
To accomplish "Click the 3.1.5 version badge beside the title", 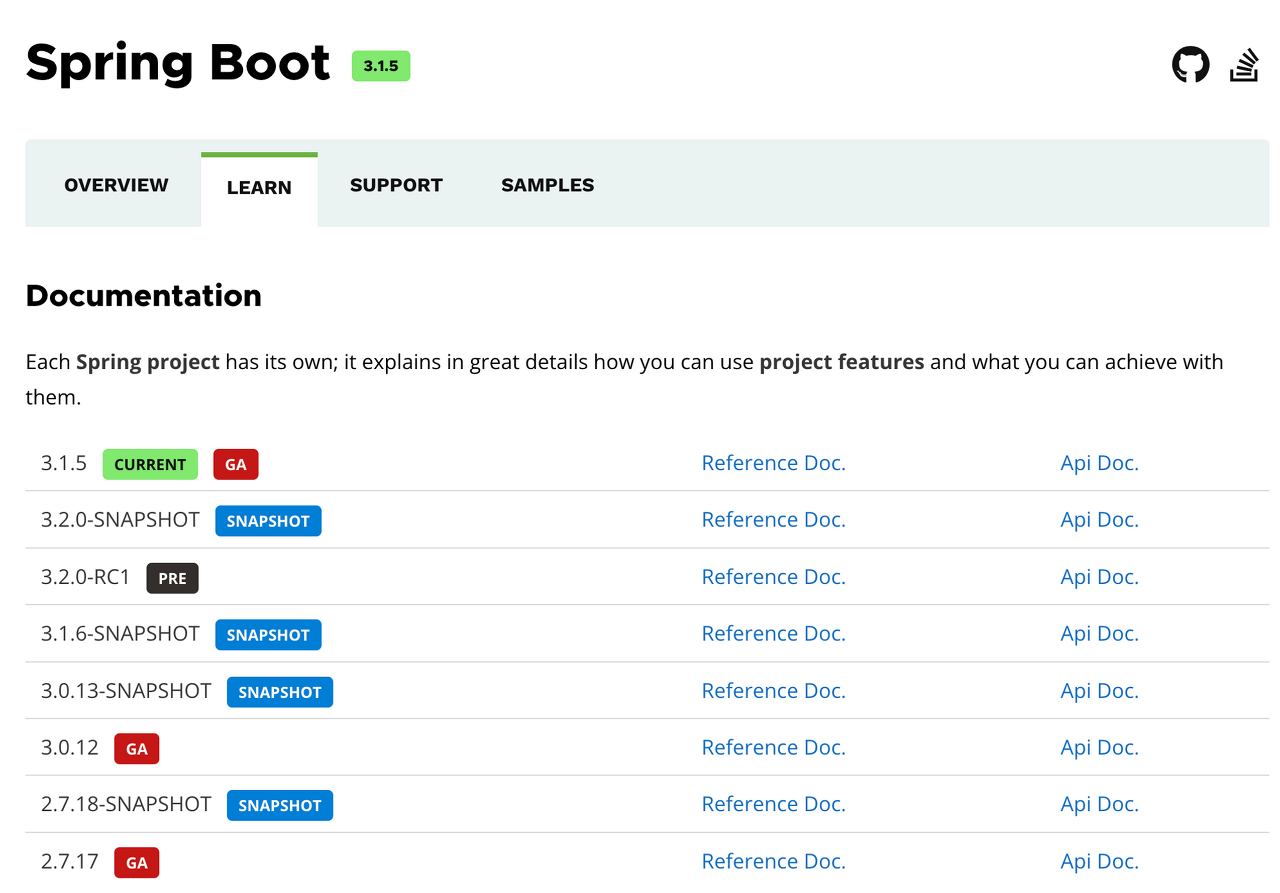I will pyautogui.click(x=381, y=66).
